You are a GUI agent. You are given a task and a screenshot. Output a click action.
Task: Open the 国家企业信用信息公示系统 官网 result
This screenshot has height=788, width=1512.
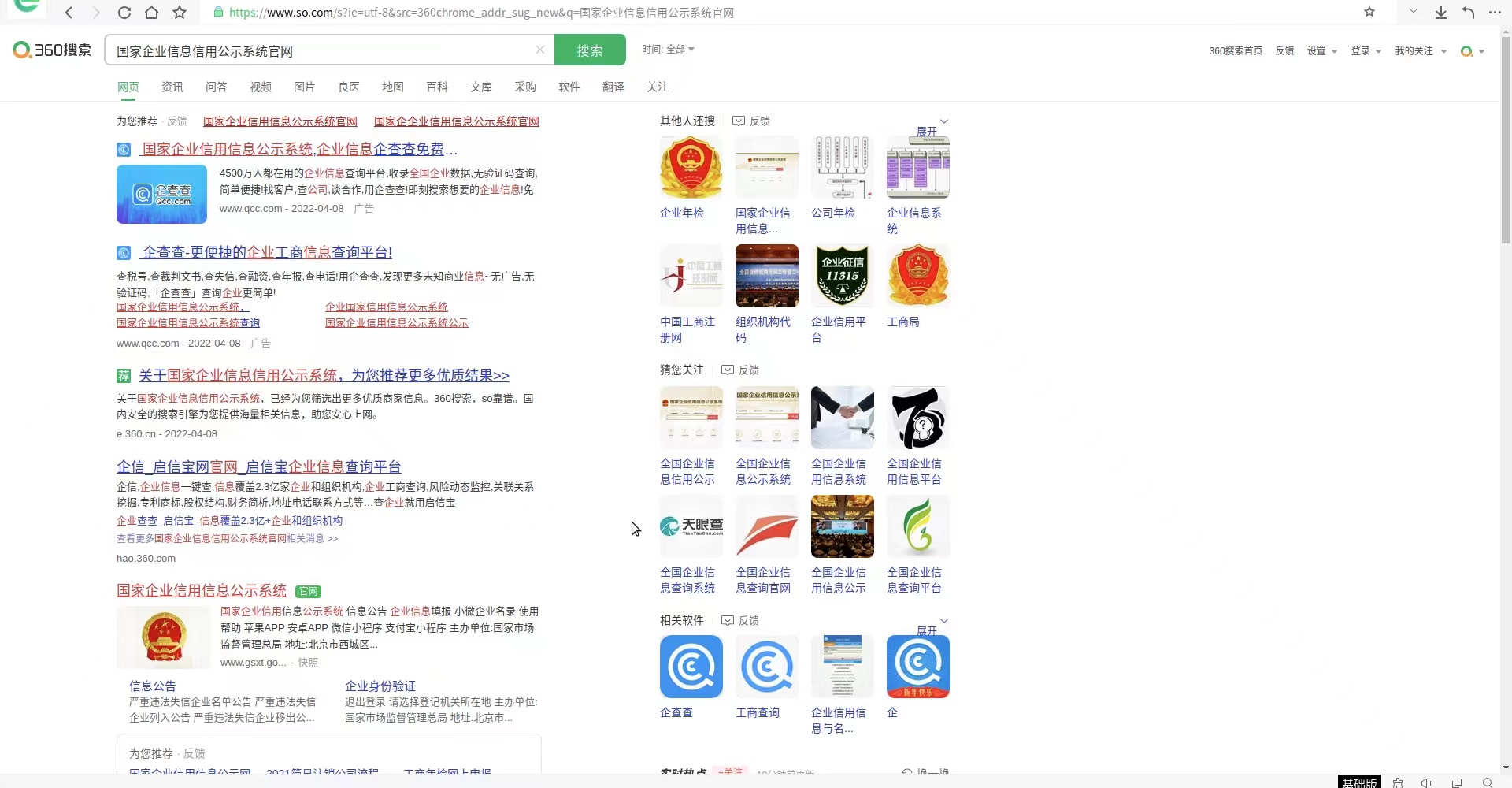pos(202,590)
